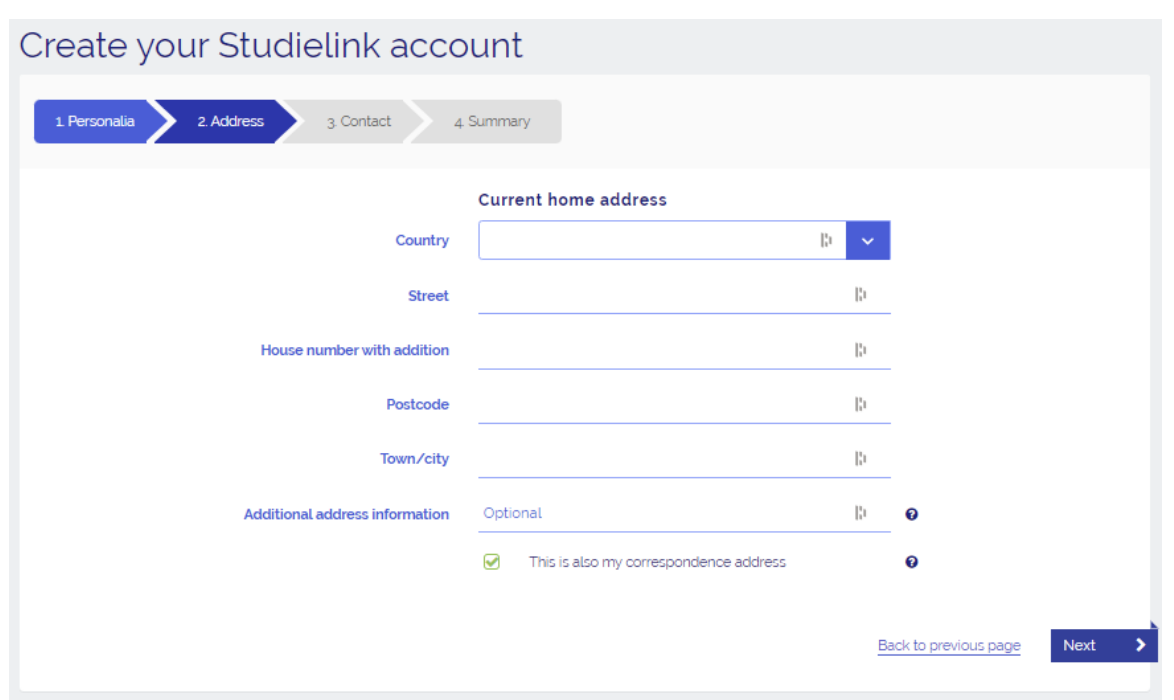
Task: Follow the 'Back to previous page' link
Action: tap(949, 645)
